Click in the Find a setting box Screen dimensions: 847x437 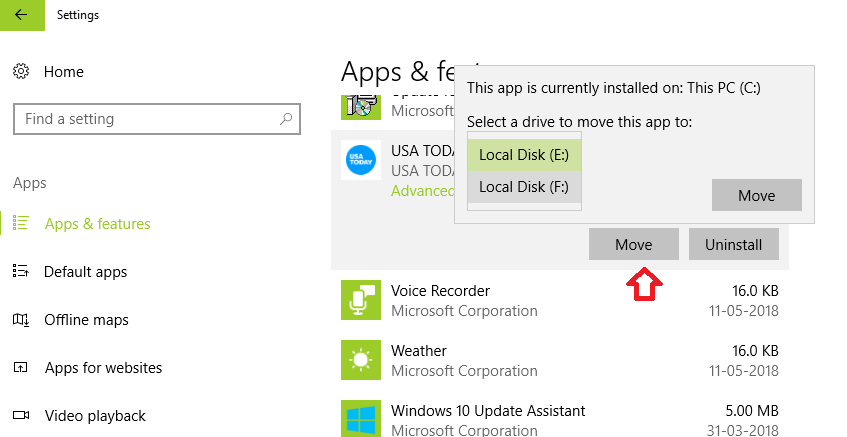(157, 119)
